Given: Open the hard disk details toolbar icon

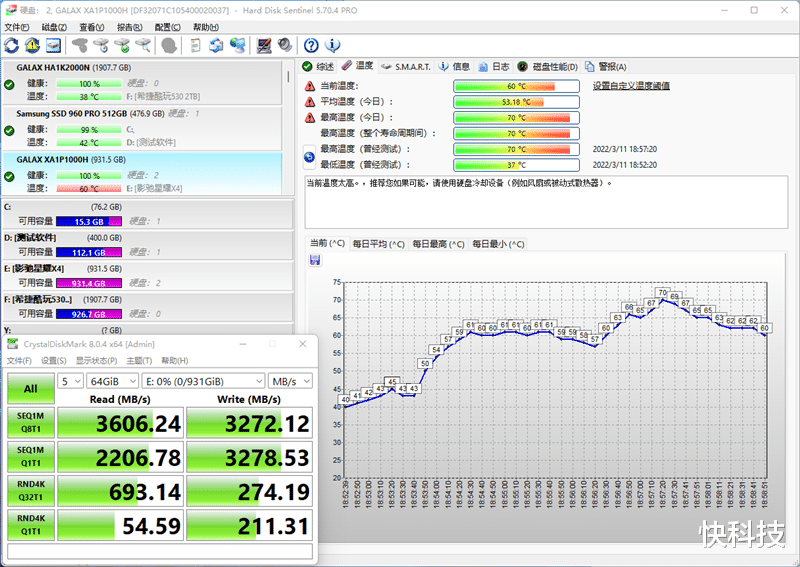Looking at the screenshot, I should (54, 45).
